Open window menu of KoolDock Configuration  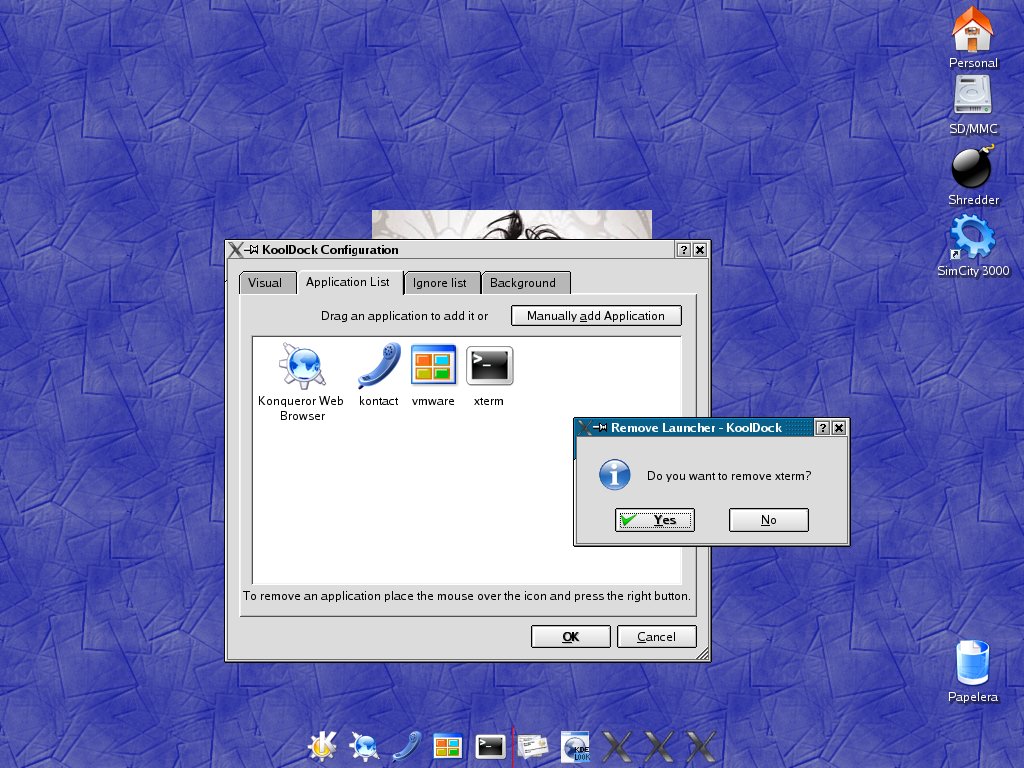236,249
